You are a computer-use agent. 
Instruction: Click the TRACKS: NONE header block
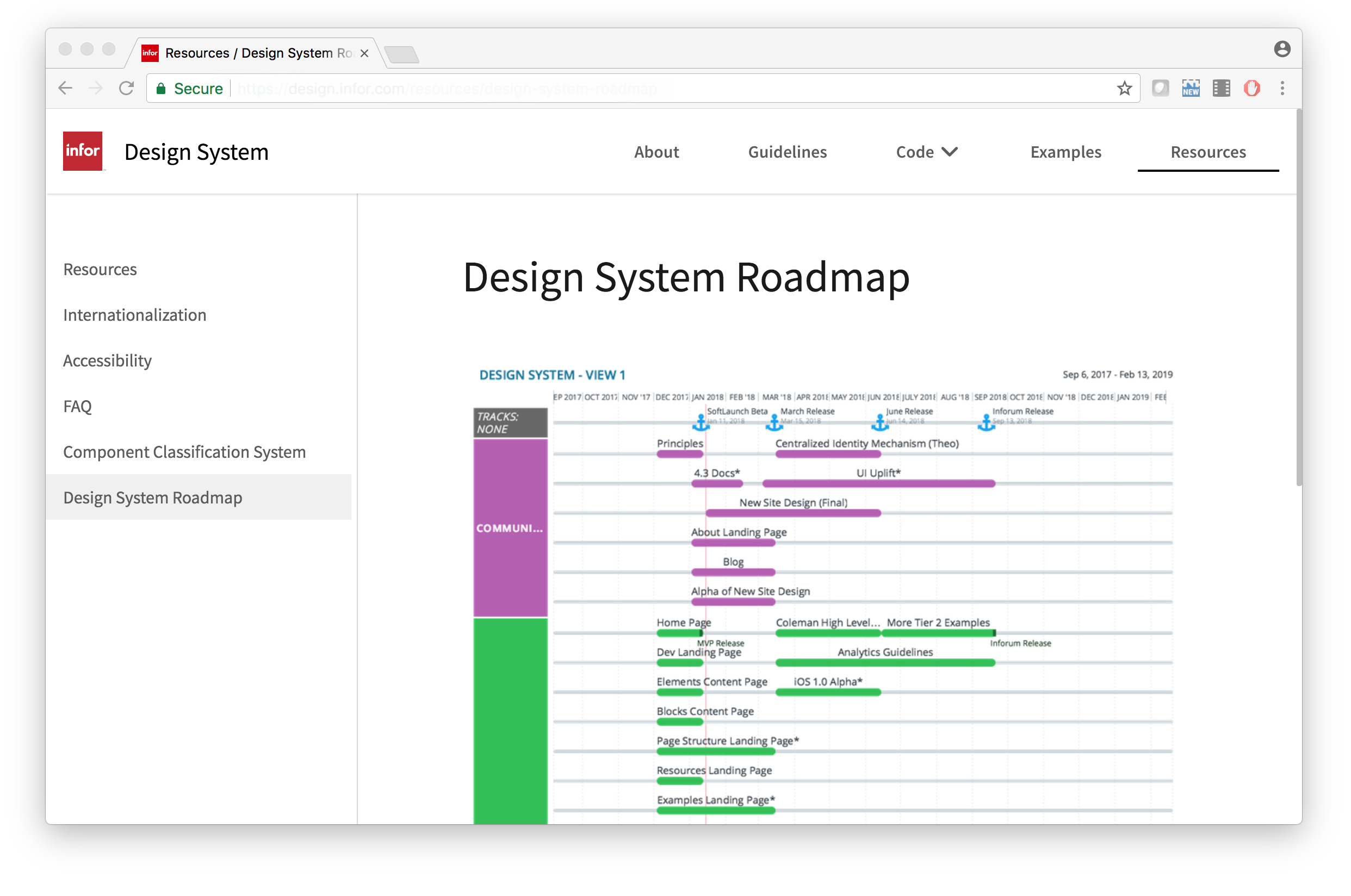point(510,423)
